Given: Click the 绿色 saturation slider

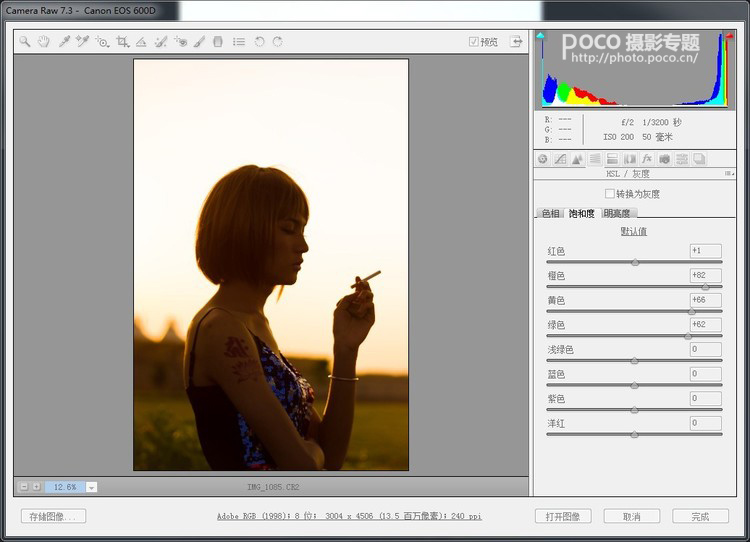Looking at the screenshot, I should click(634, 336).
